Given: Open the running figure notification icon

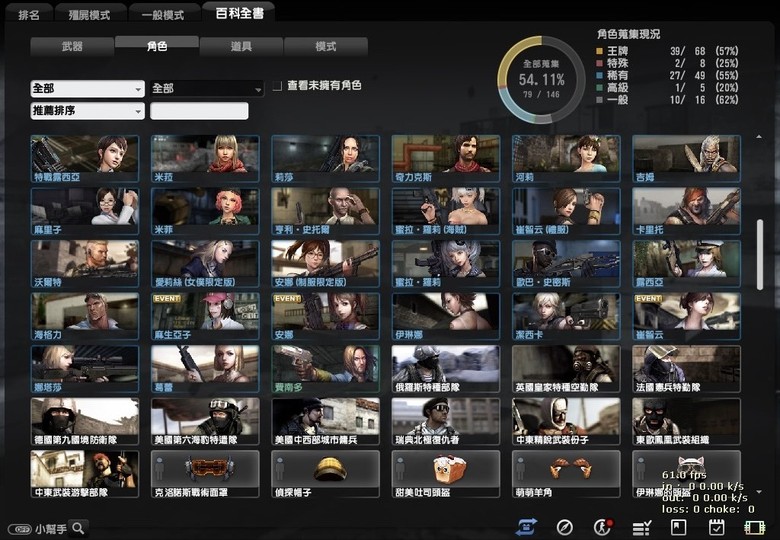Looking at the screenshot, I should 602,527.
